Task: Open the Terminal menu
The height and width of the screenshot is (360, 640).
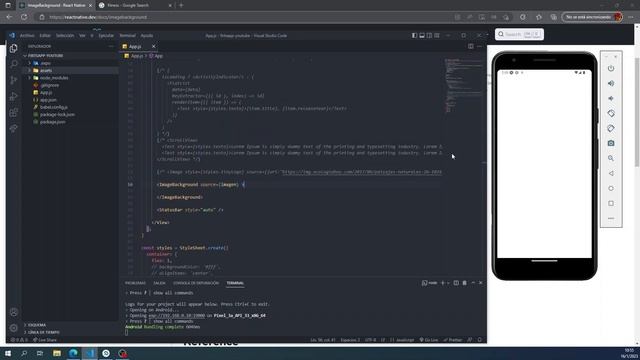Action: click(127, 36)
